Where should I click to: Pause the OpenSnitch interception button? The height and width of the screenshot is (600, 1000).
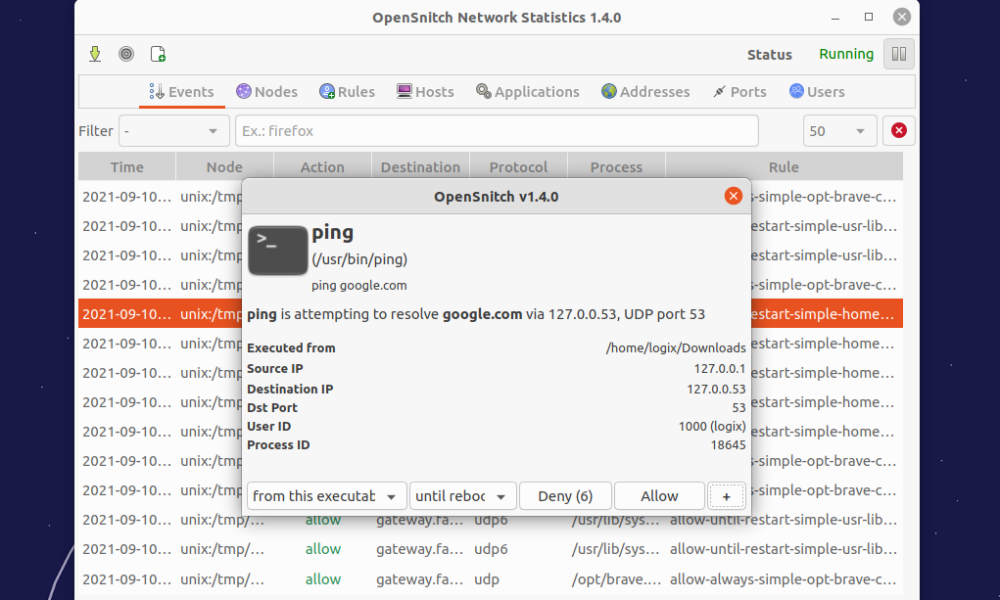point(899,54)
